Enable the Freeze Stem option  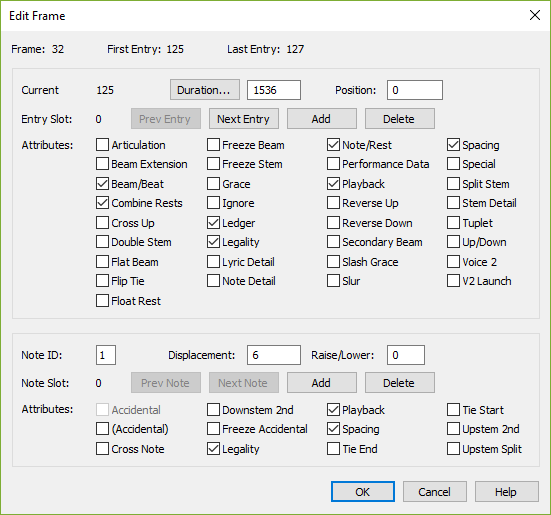click(x=213, y=164)
